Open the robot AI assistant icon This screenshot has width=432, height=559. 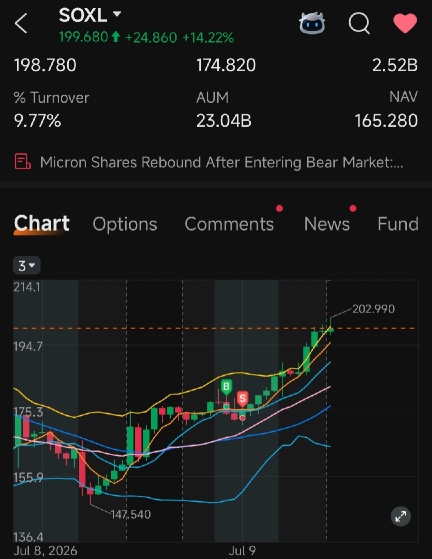tap(312, 24)
